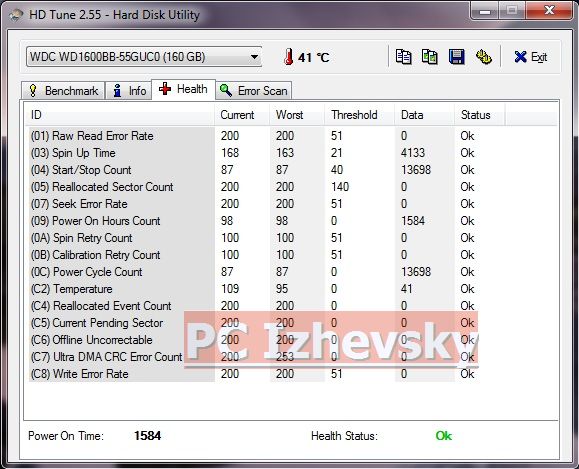This screenshot has height=469, width=579.
Task: Click the HD Tune title bar icon
Action: click(16, 15)
